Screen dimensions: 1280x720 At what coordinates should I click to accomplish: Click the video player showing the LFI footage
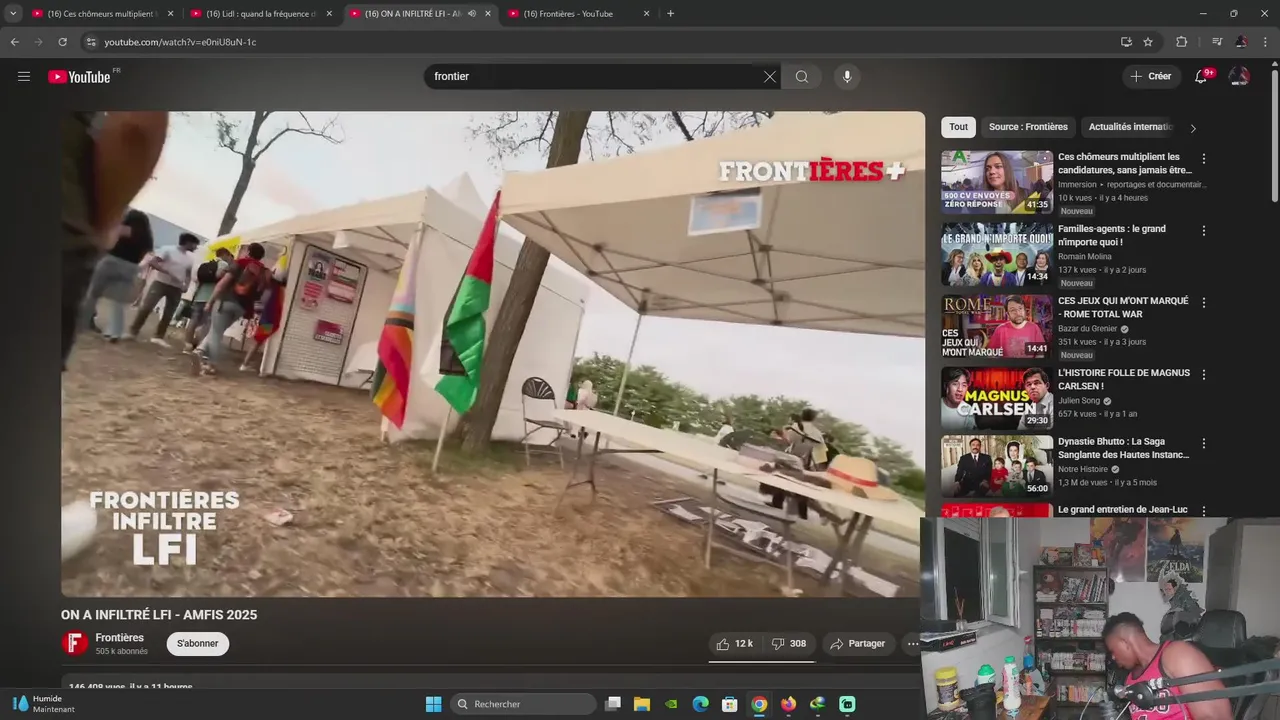coord(493,354)
